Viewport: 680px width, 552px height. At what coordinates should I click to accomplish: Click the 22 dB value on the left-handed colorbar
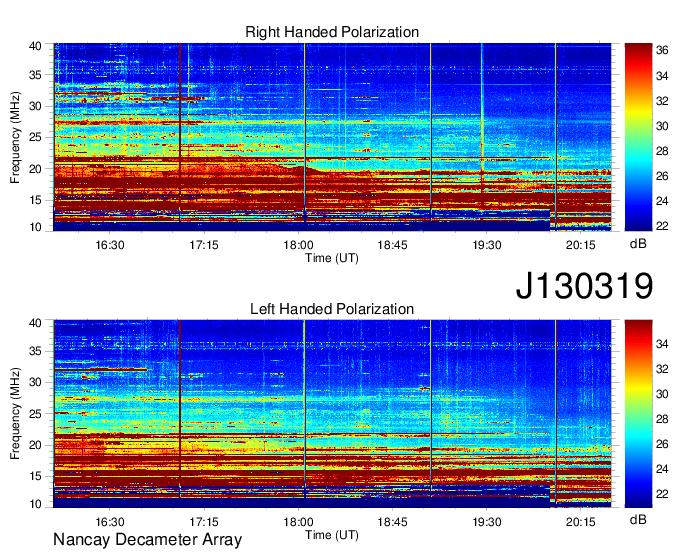pyautogui.click(x=662, y=494)
